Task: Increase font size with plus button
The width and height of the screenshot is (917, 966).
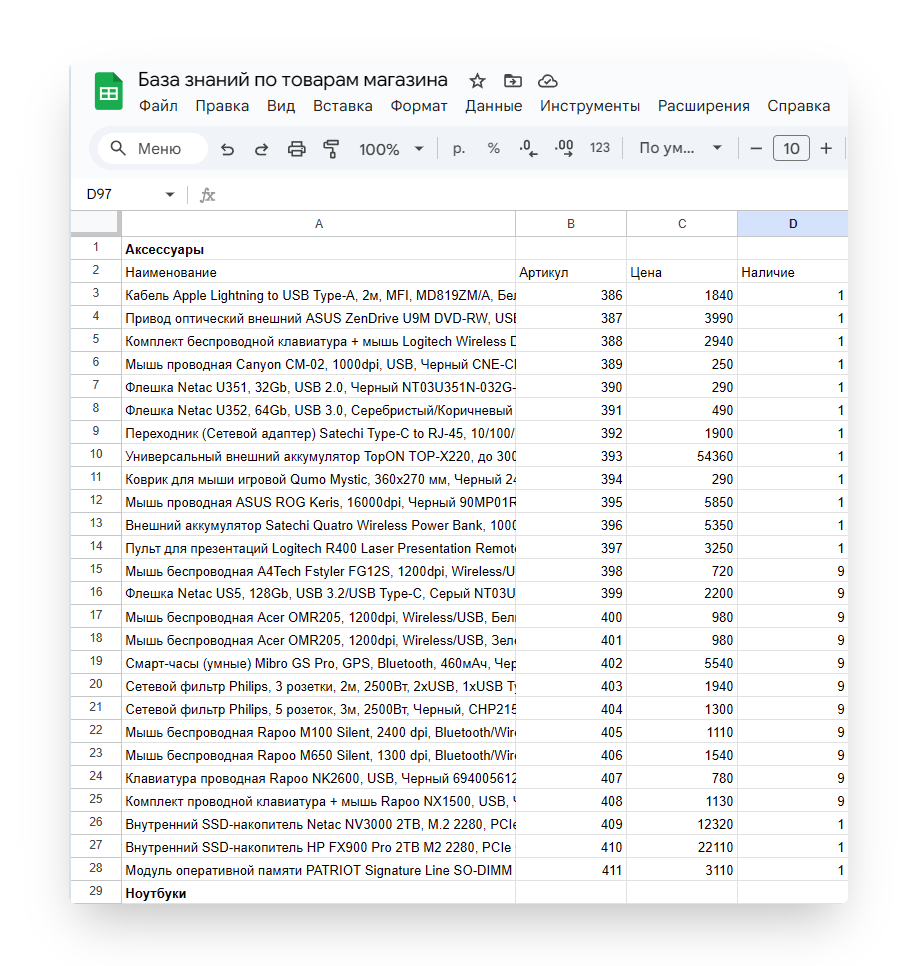Action: 826,148
